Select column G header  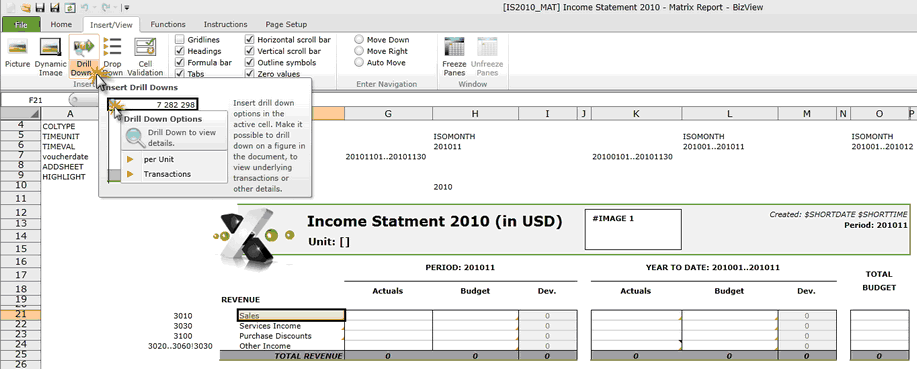[388, 113]
